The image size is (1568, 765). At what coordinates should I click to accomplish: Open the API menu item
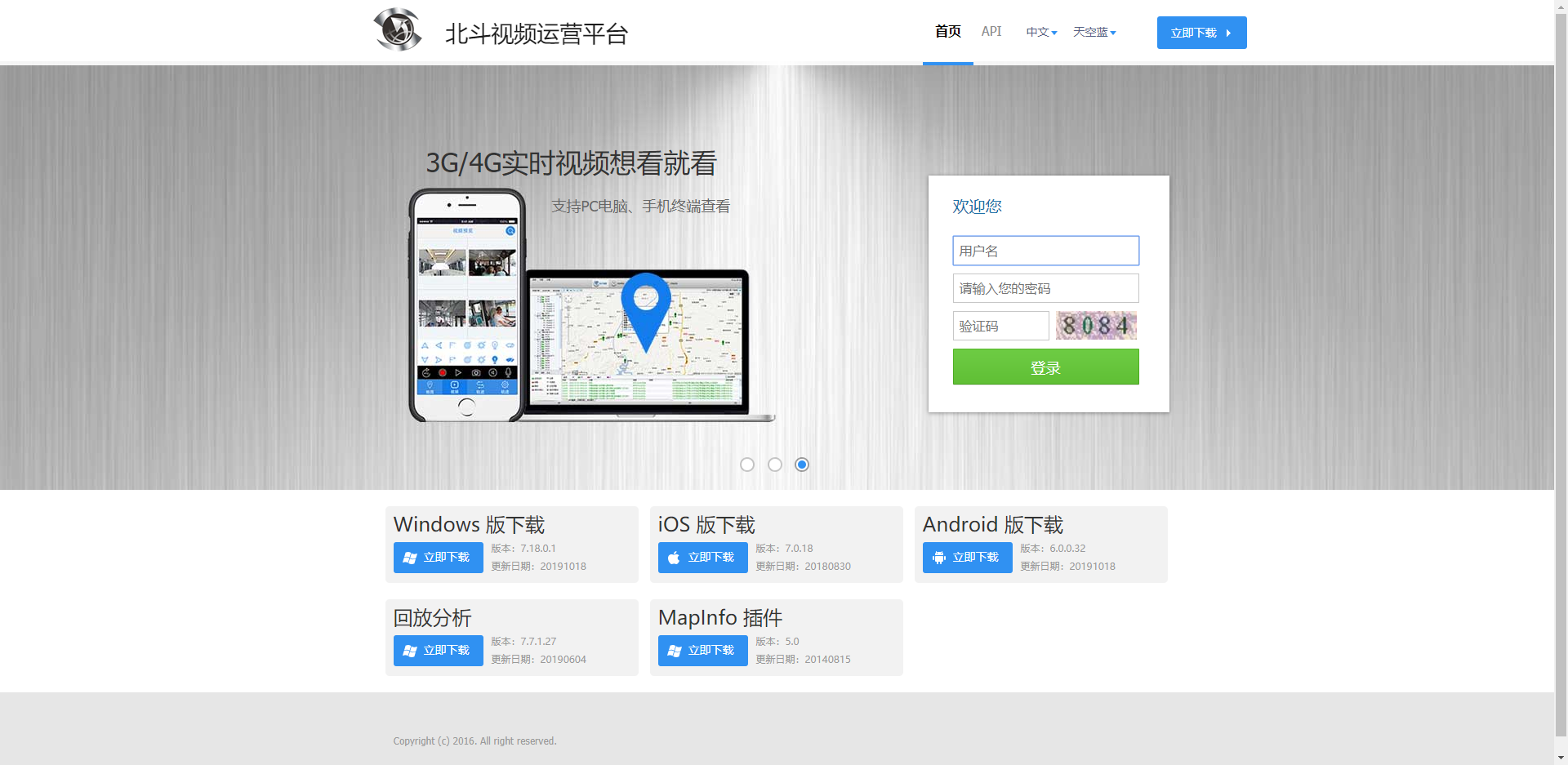991,32
